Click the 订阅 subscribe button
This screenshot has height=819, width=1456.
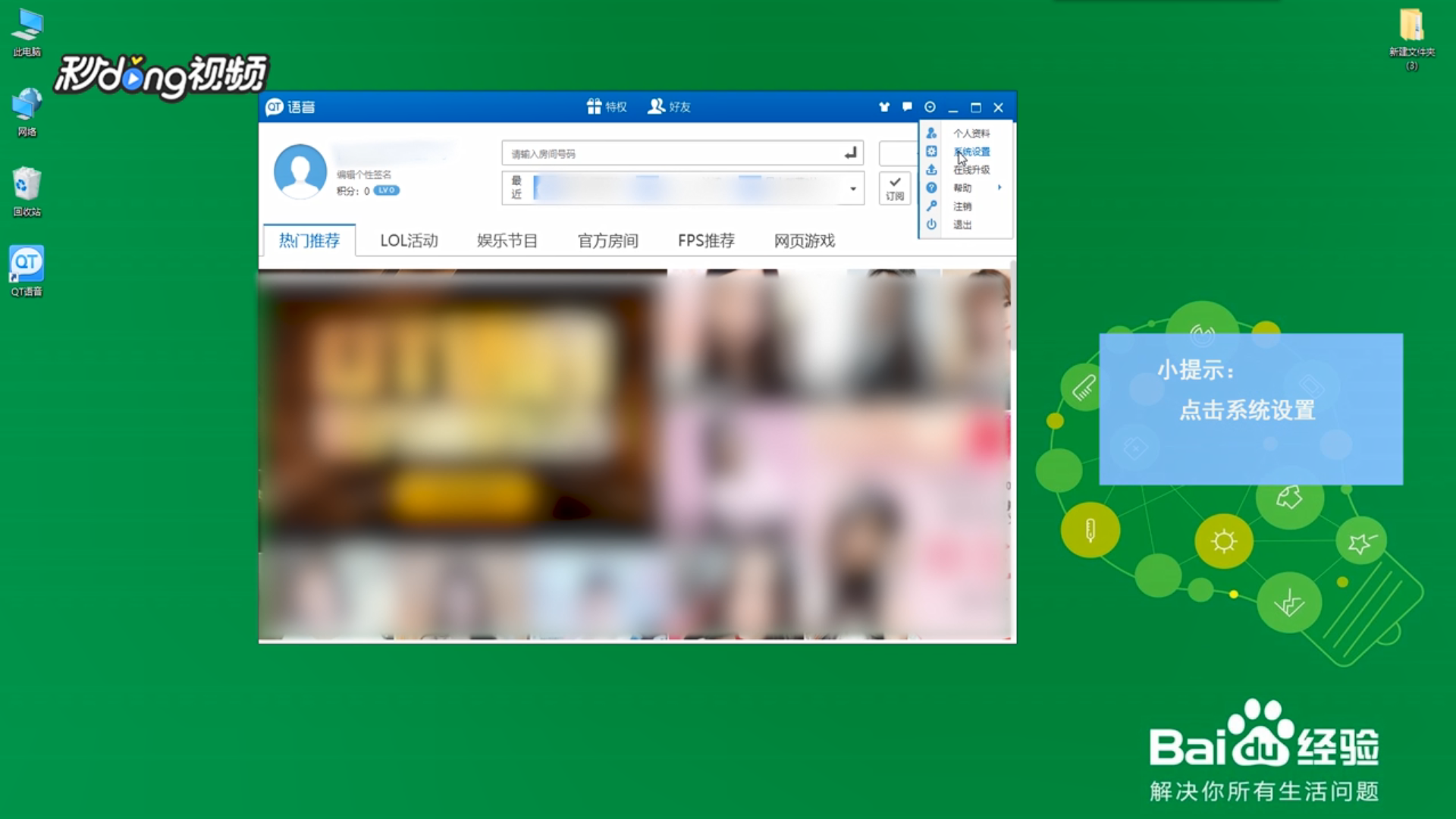tap(895, 188)
